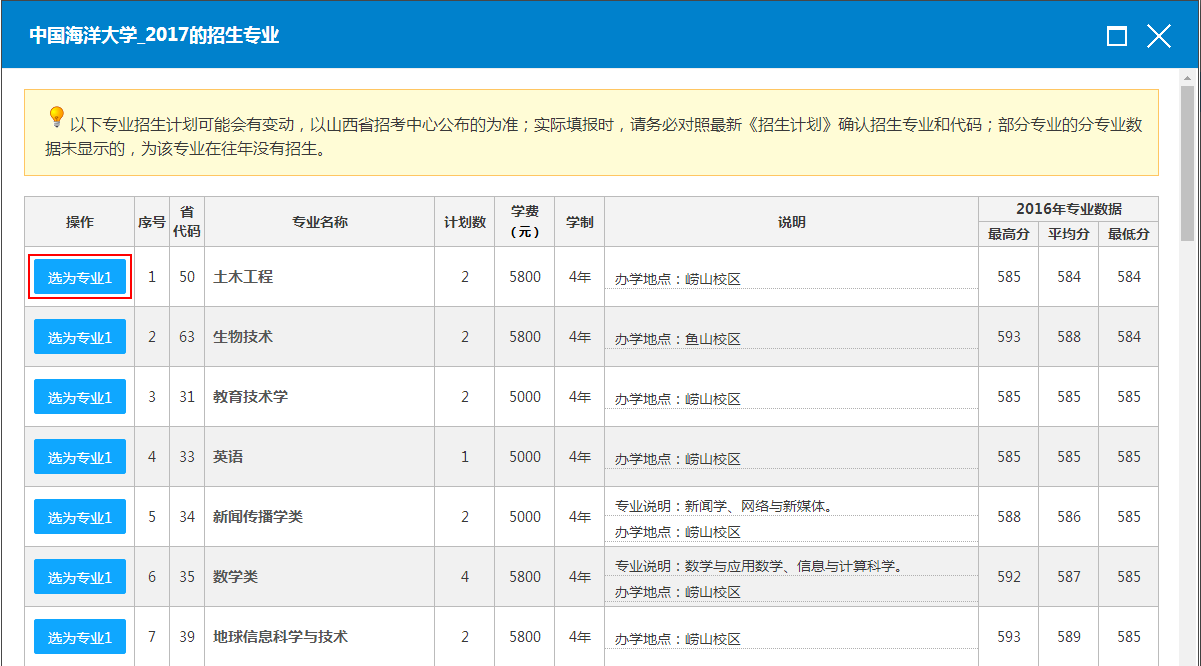Click the scrollbar up arrow
1201x666 pixels.
tap(1188, 78)
